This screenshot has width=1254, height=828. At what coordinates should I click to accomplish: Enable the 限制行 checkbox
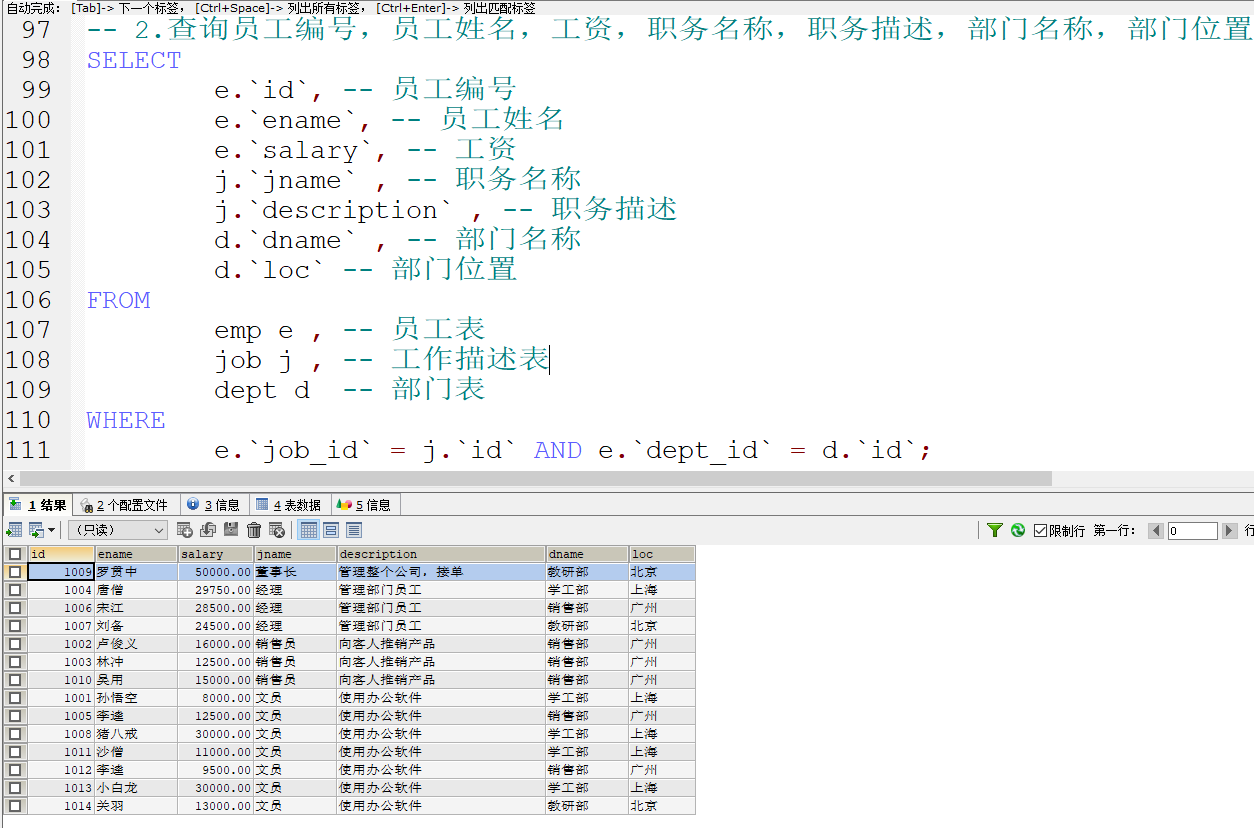[x=1041, y=530]
